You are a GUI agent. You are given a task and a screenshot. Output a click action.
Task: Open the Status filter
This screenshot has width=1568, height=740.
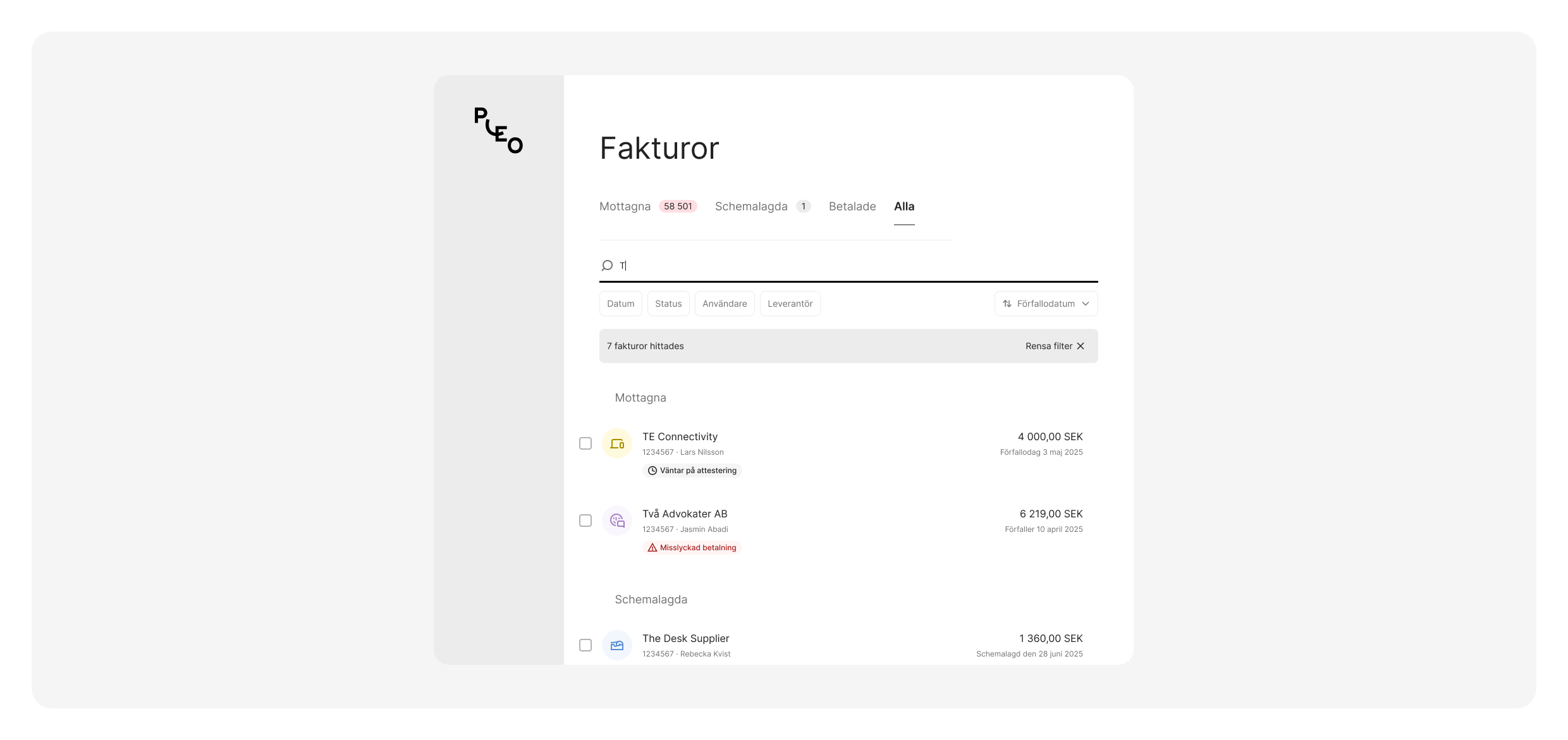668,304
